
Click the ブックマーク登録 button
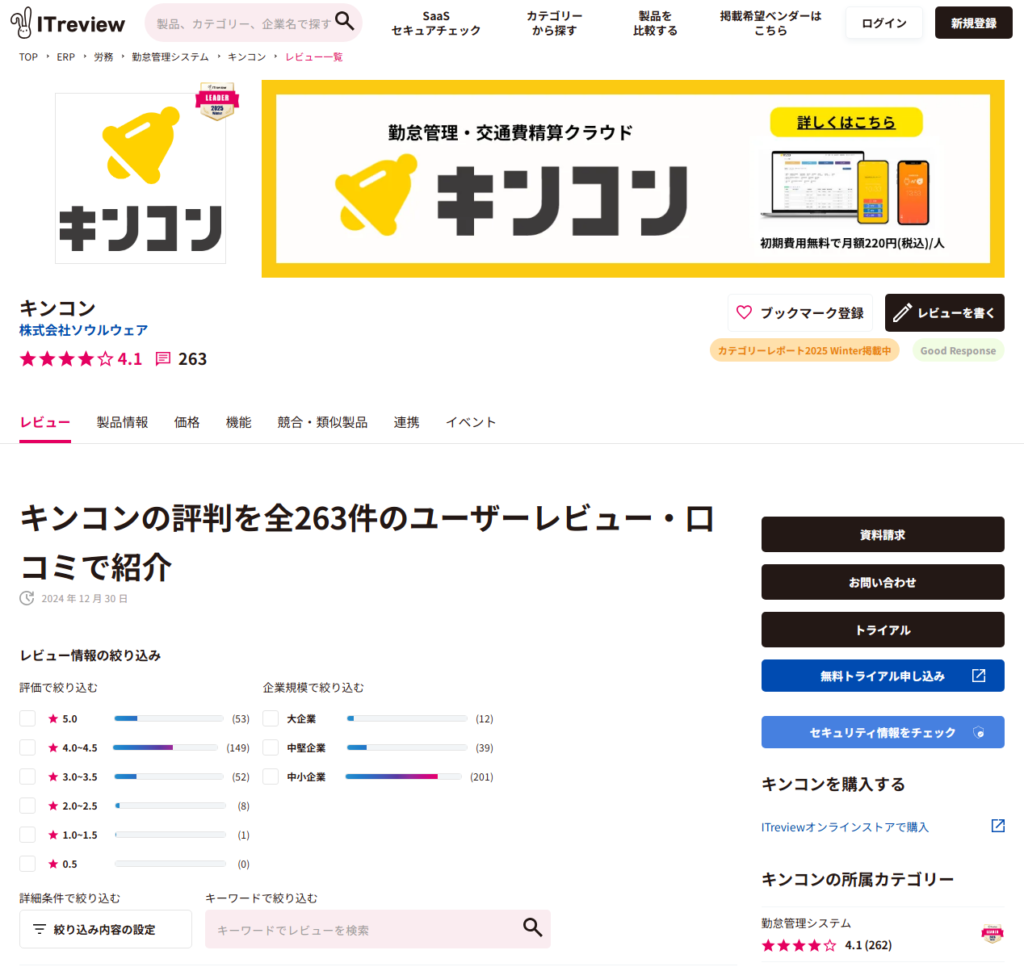[801, 313]
